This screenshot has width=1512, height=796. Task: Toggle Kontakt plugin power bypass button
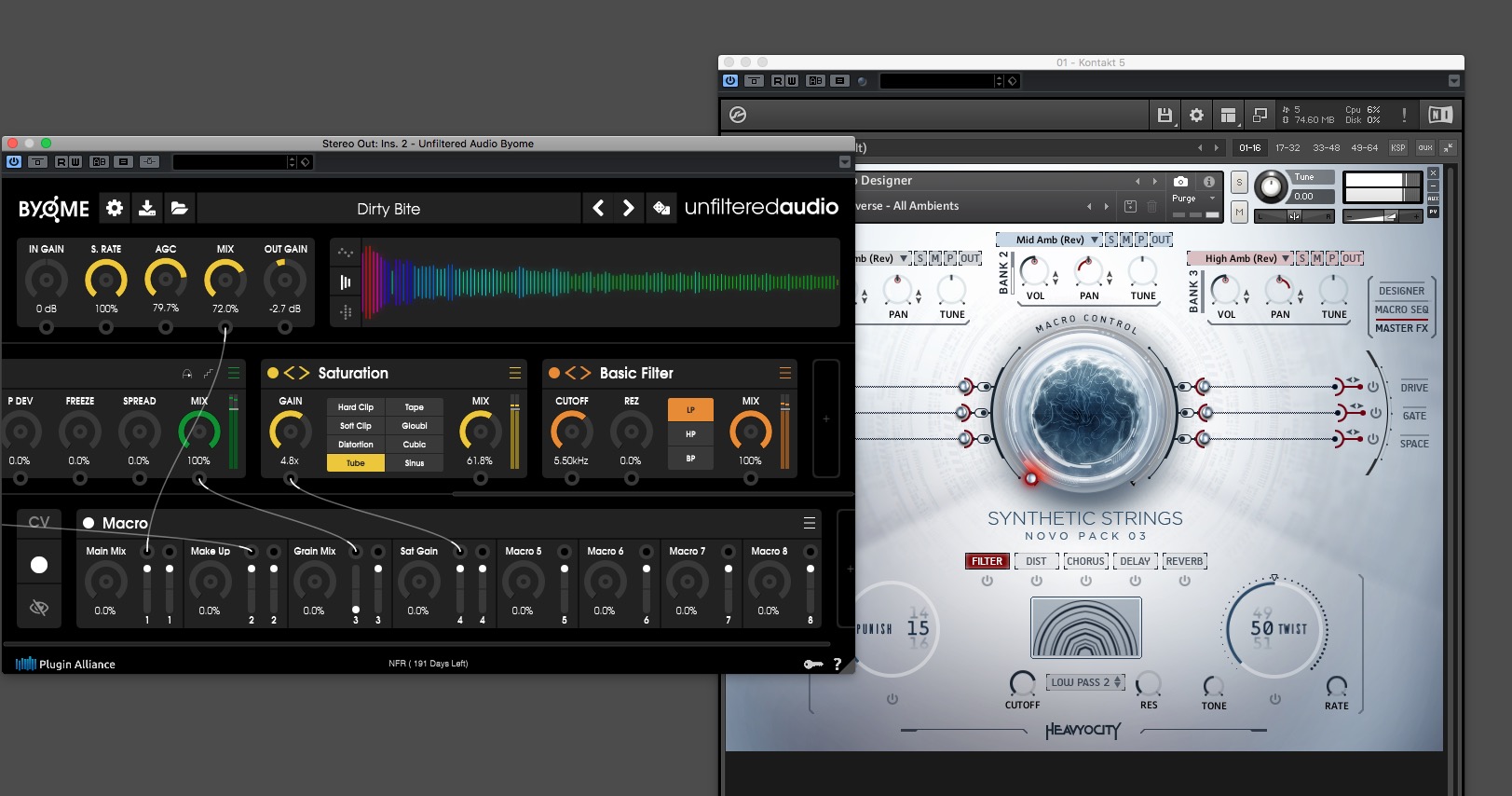pos(730,81)
